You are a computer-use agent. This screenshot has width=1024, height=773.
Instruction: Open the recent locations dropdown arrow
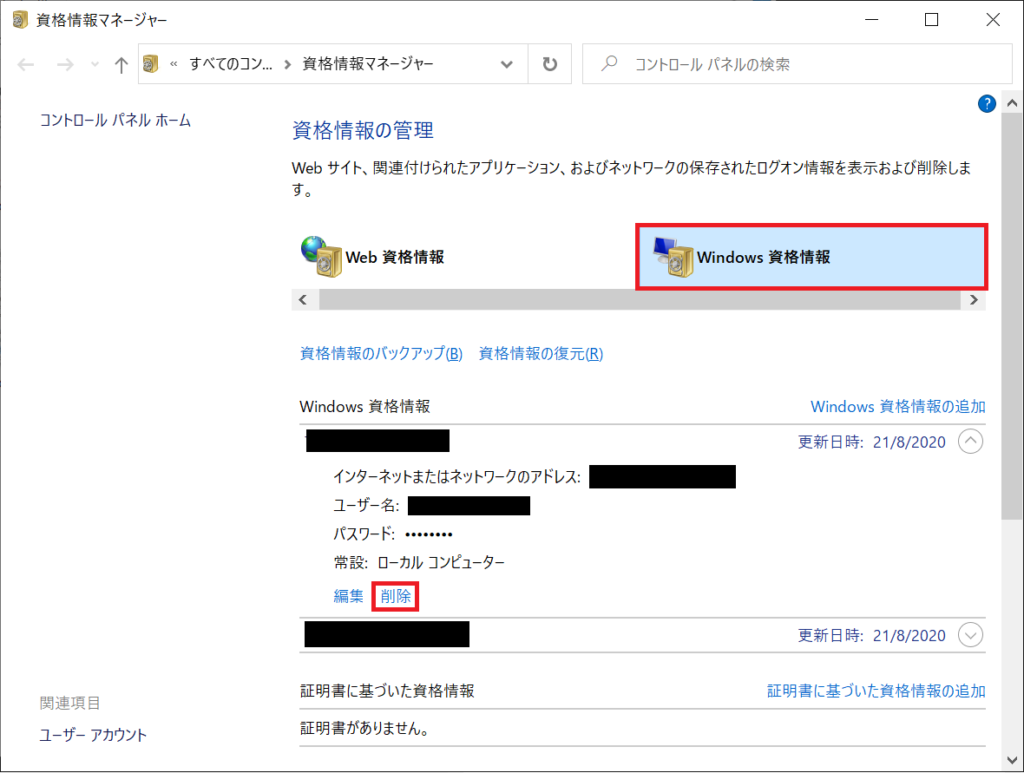pos(95,64)
